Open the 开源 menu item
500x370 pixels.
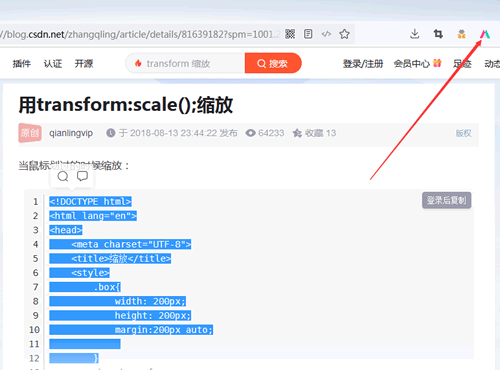pyautogui.click(x=84, y=64)
